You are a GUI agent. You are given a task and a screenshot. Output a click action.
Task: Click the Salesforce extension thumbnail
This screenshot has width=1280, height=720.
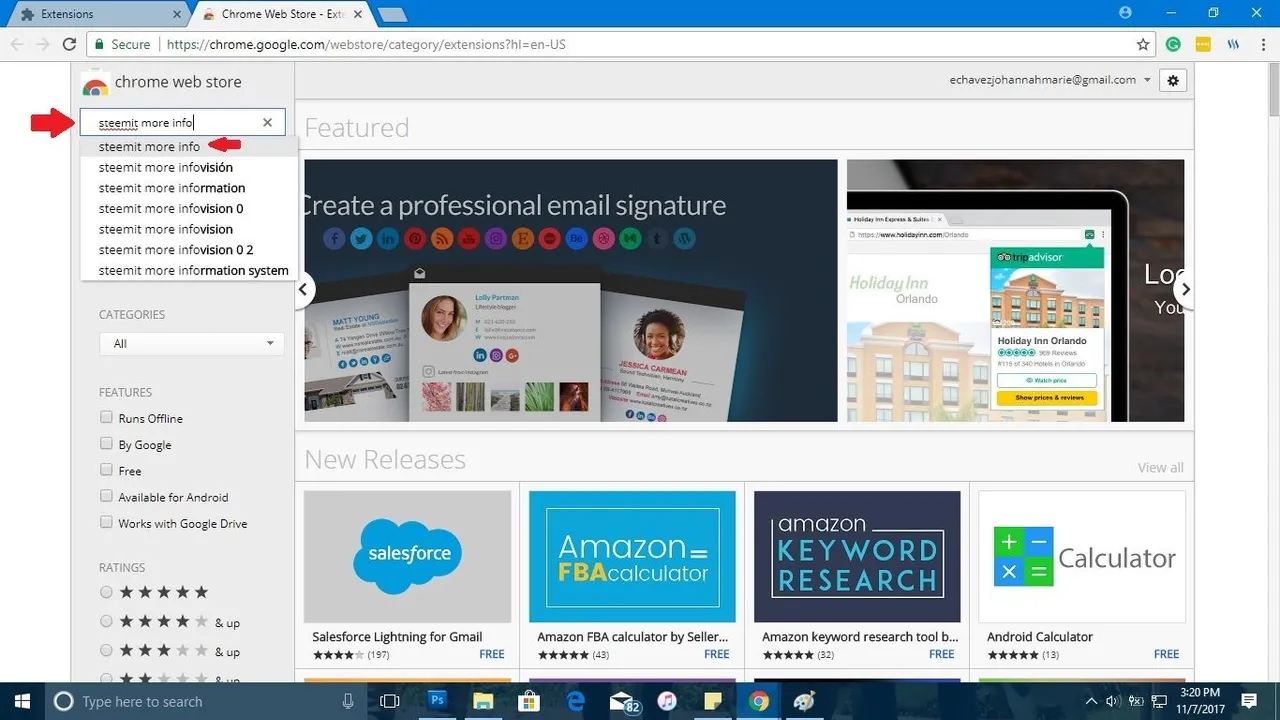point(408,557)
